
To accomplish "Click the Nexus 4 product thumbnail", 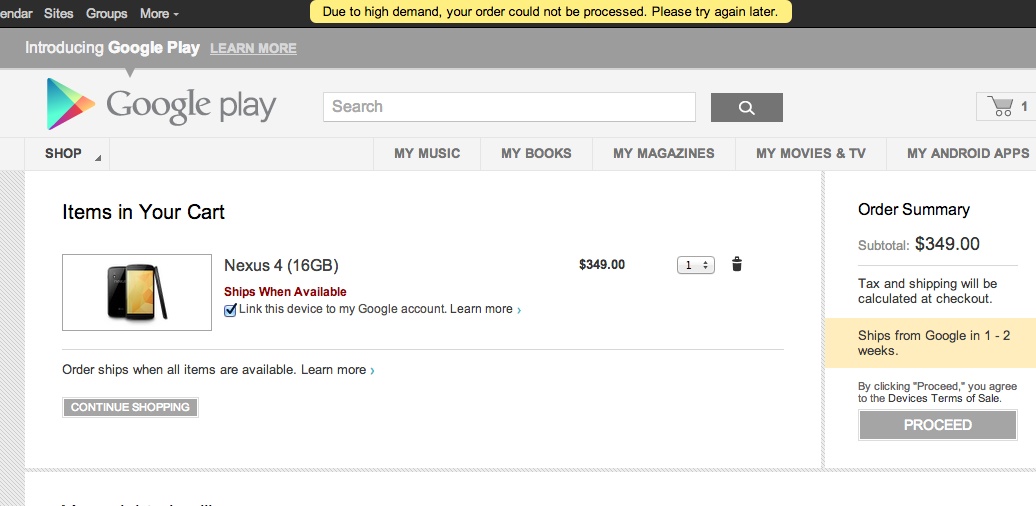I will point(137,292).
